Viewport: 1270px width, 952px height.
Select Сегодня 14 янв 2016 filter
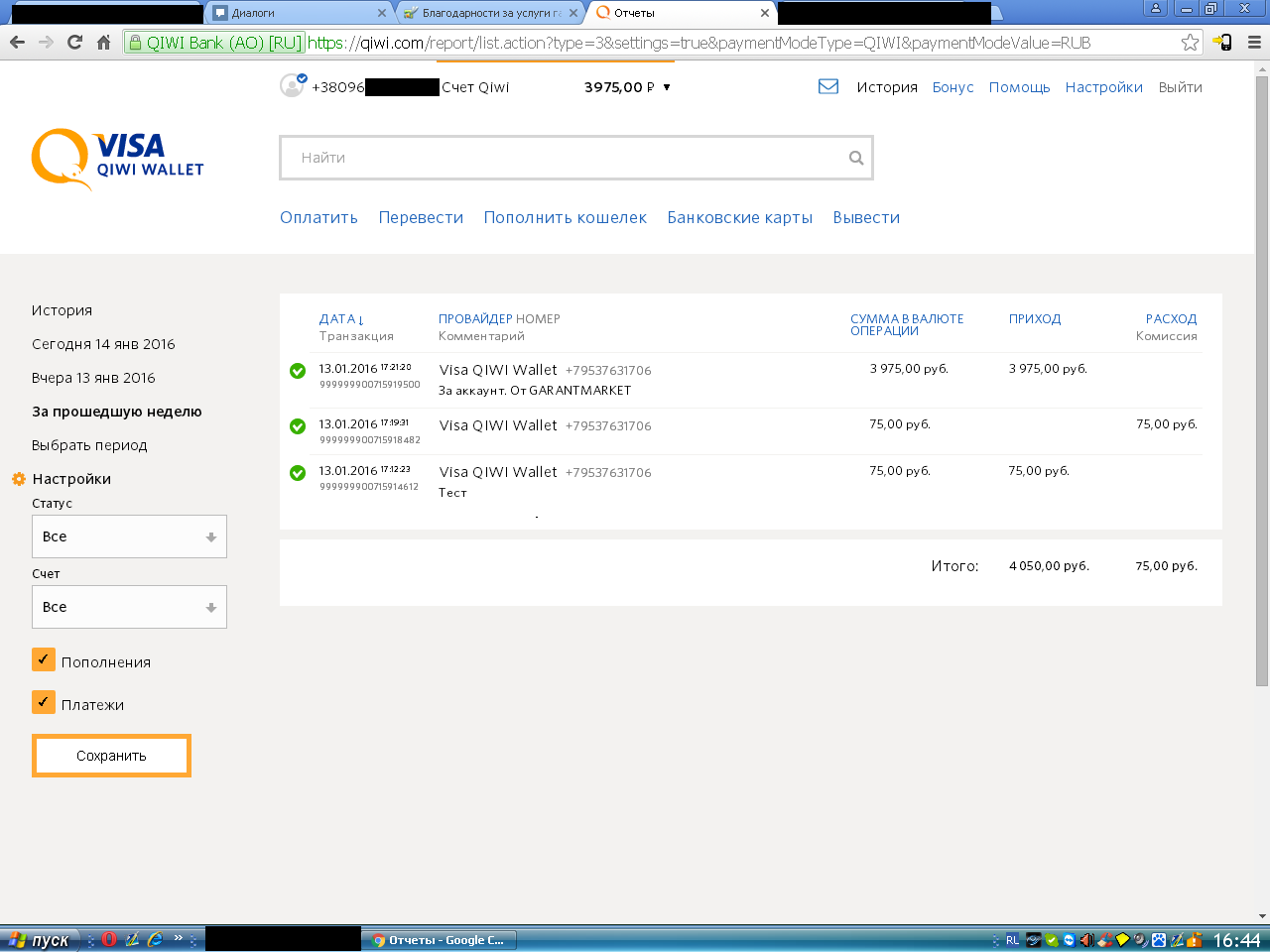tap(103, 344)
